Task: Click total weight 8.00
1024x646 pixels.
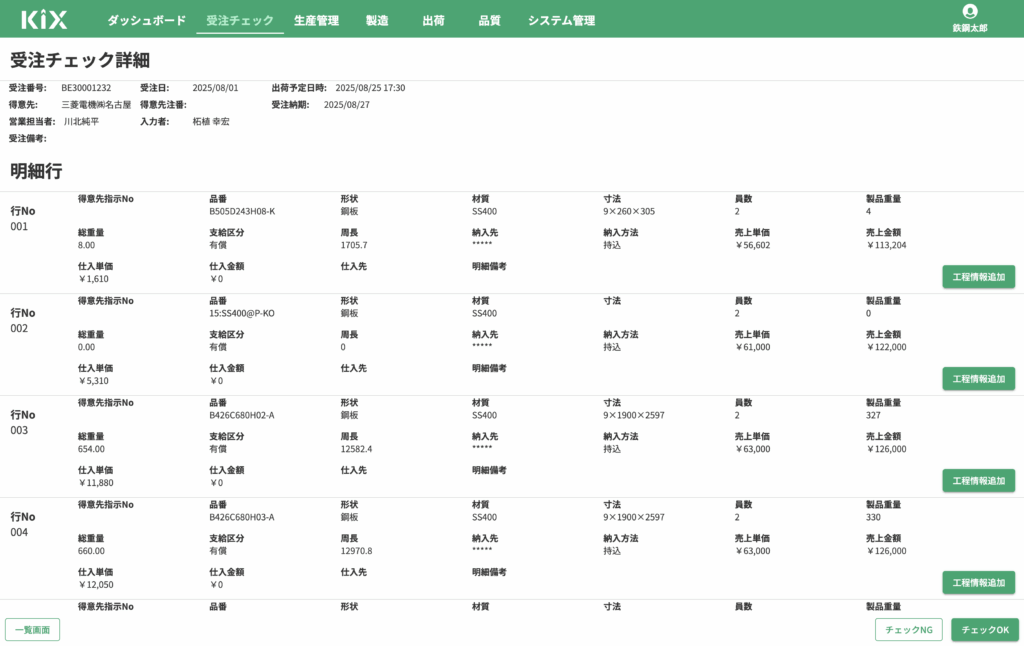Action: coord(86,246)
